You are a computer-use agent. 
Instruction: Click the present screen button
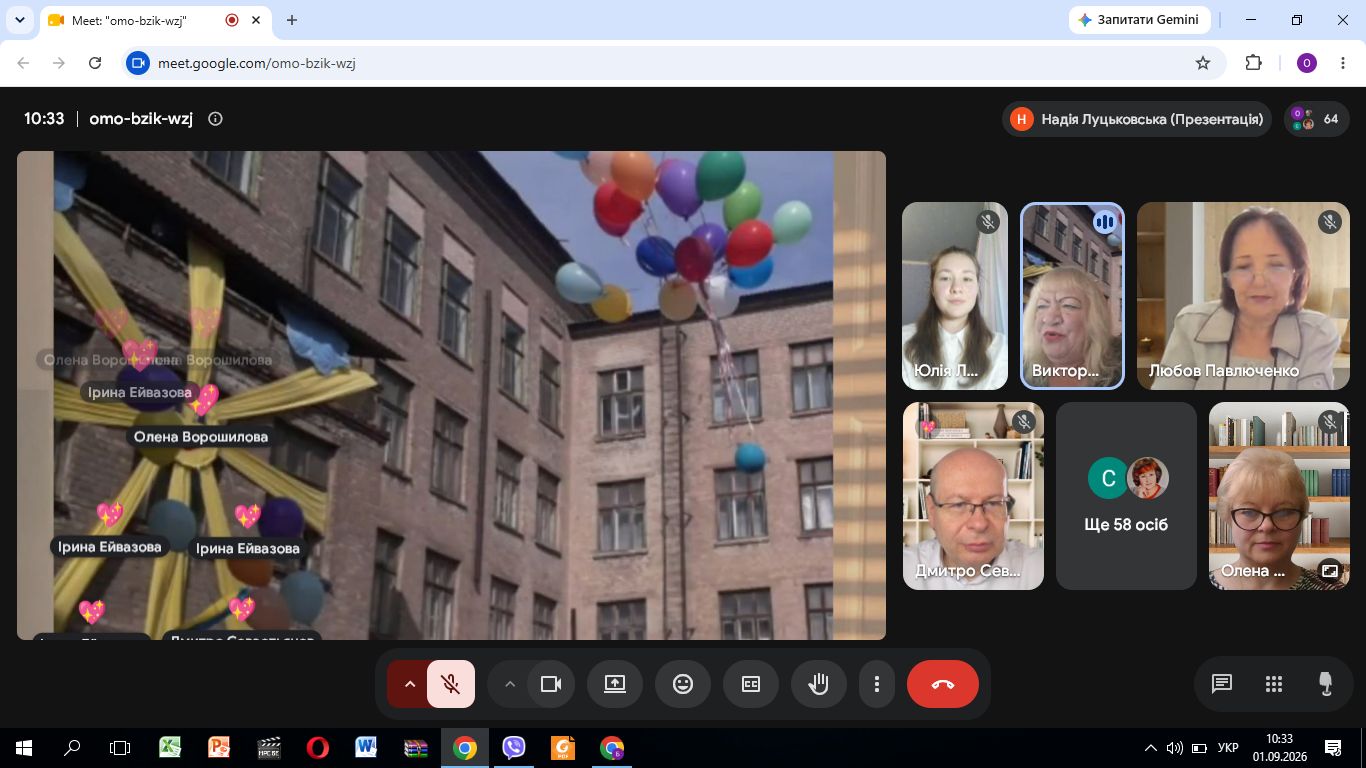tap(615, 684)
